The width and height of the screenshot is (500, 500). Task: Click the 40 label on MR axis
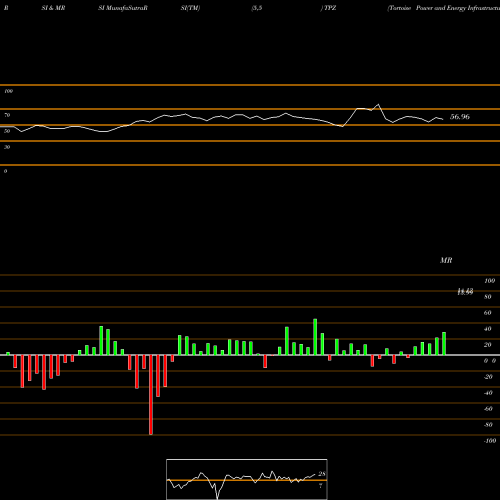(488, 329)
